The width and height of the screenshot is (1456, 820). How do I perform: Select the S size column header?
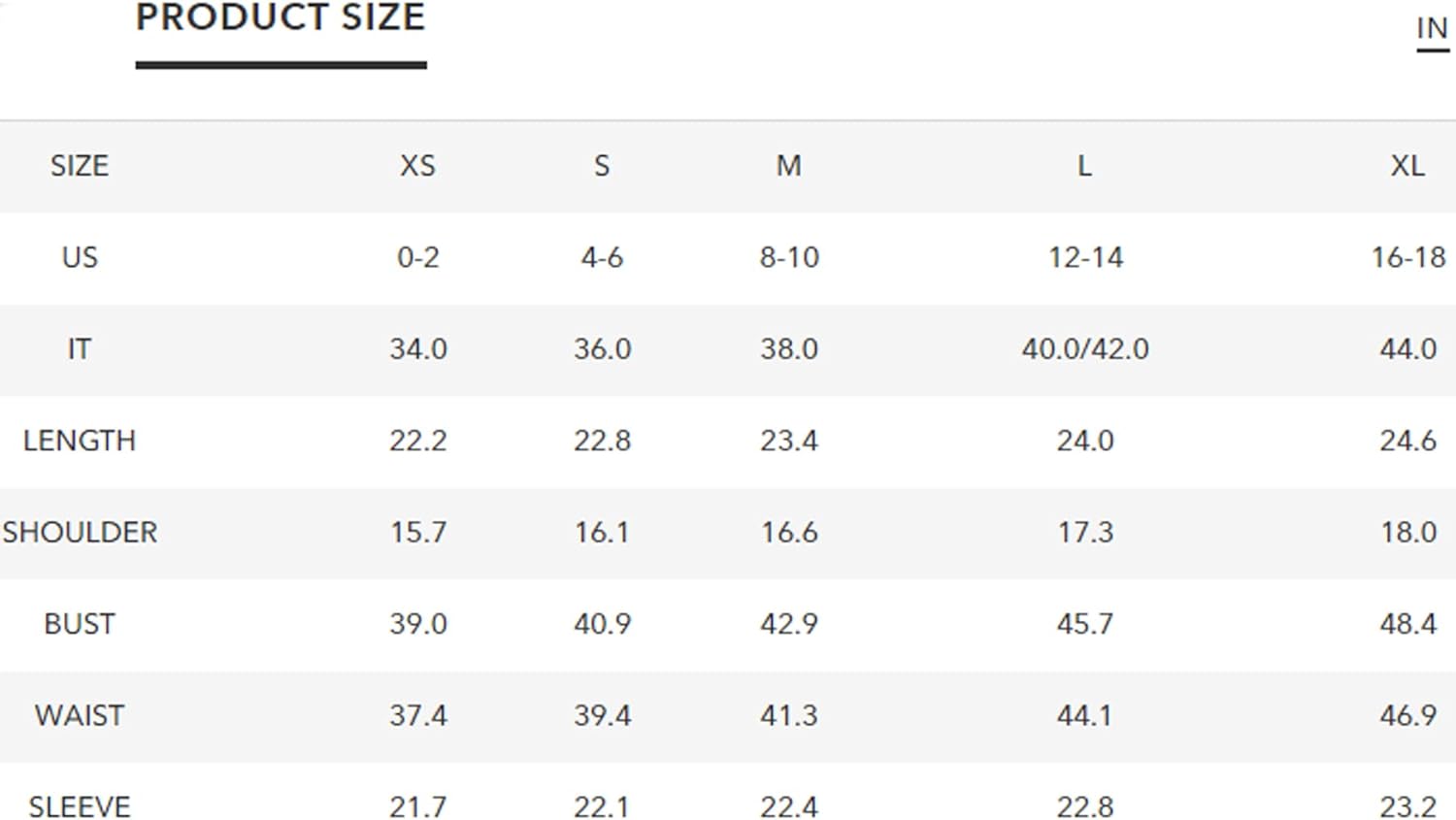[602, 166]
